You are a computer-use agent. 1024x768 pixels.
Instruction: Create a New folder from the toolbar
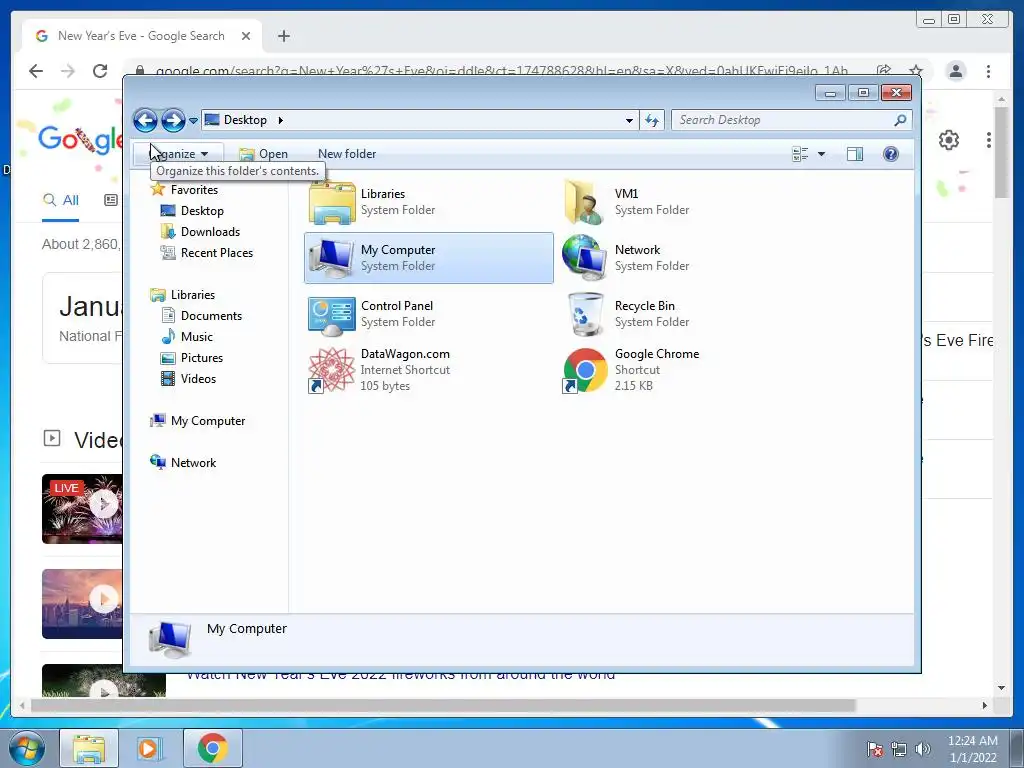pos(347,154)
